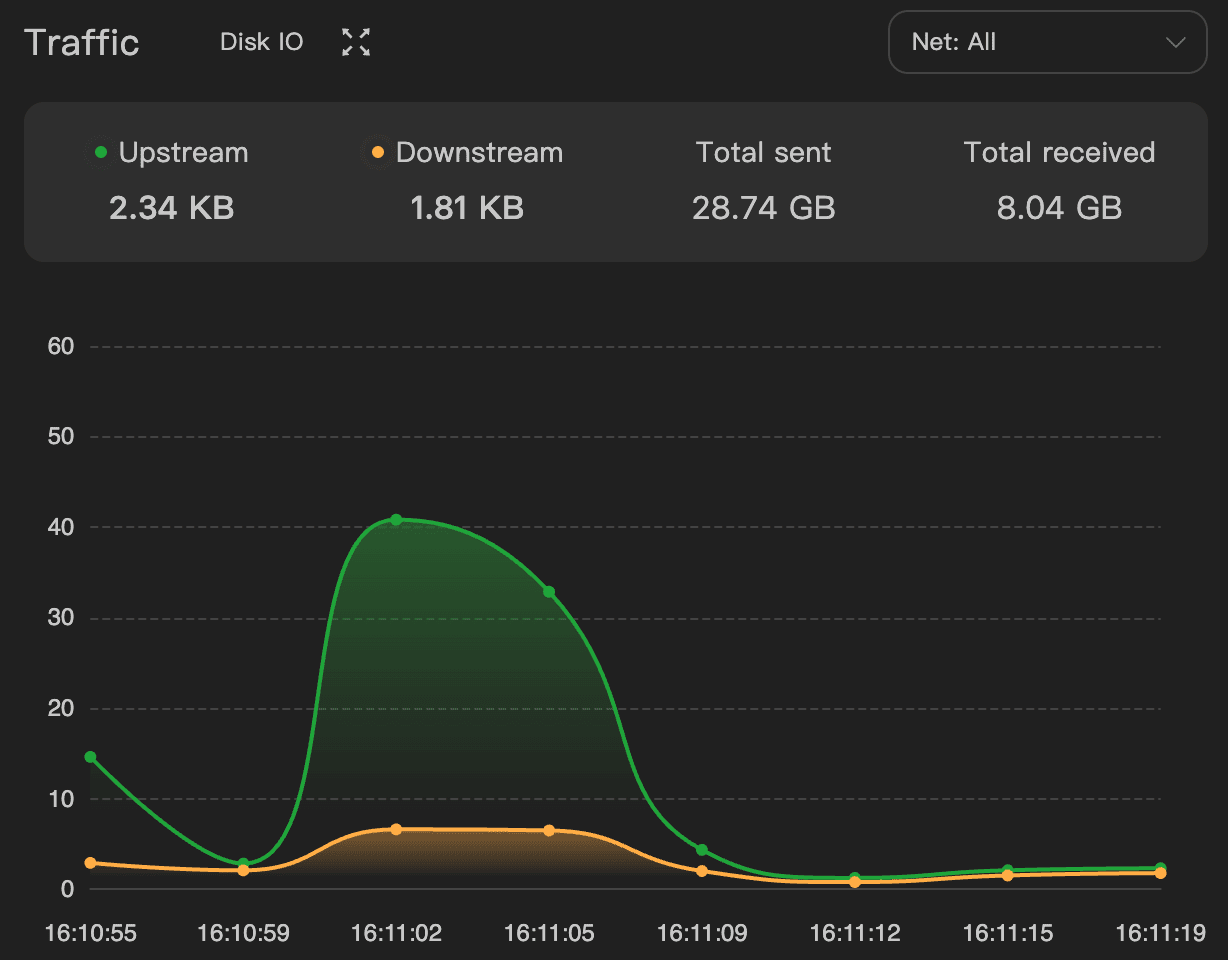Click the dropdown chevron arrow beside Net: All
The image size is (1228, 960).
point(1175,42)
